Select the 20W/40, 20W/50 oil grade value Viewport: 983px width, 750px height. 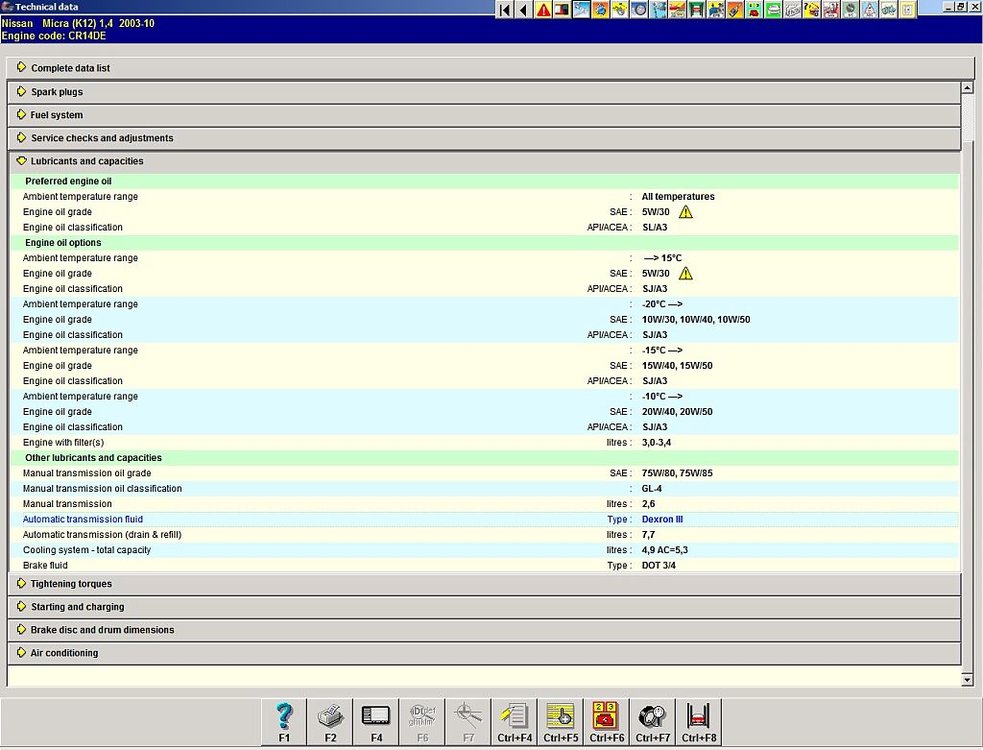tap(677, 411)
